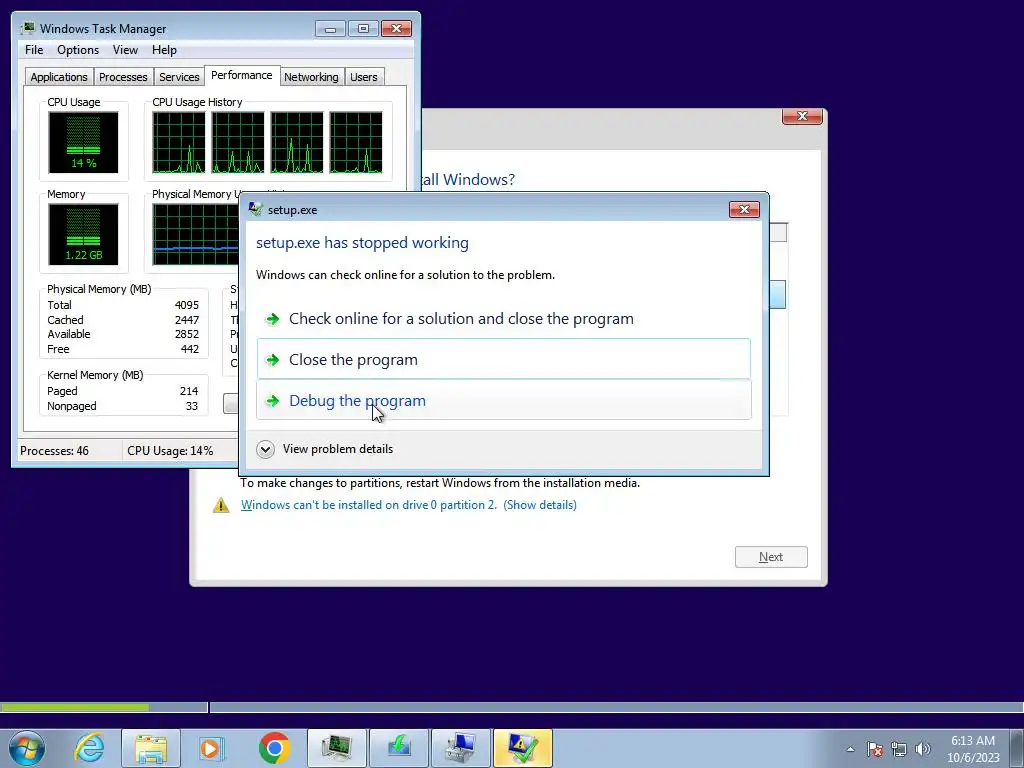Click Available memory value 2852
Screen dimensions: 1024x768
pos(187,334)
